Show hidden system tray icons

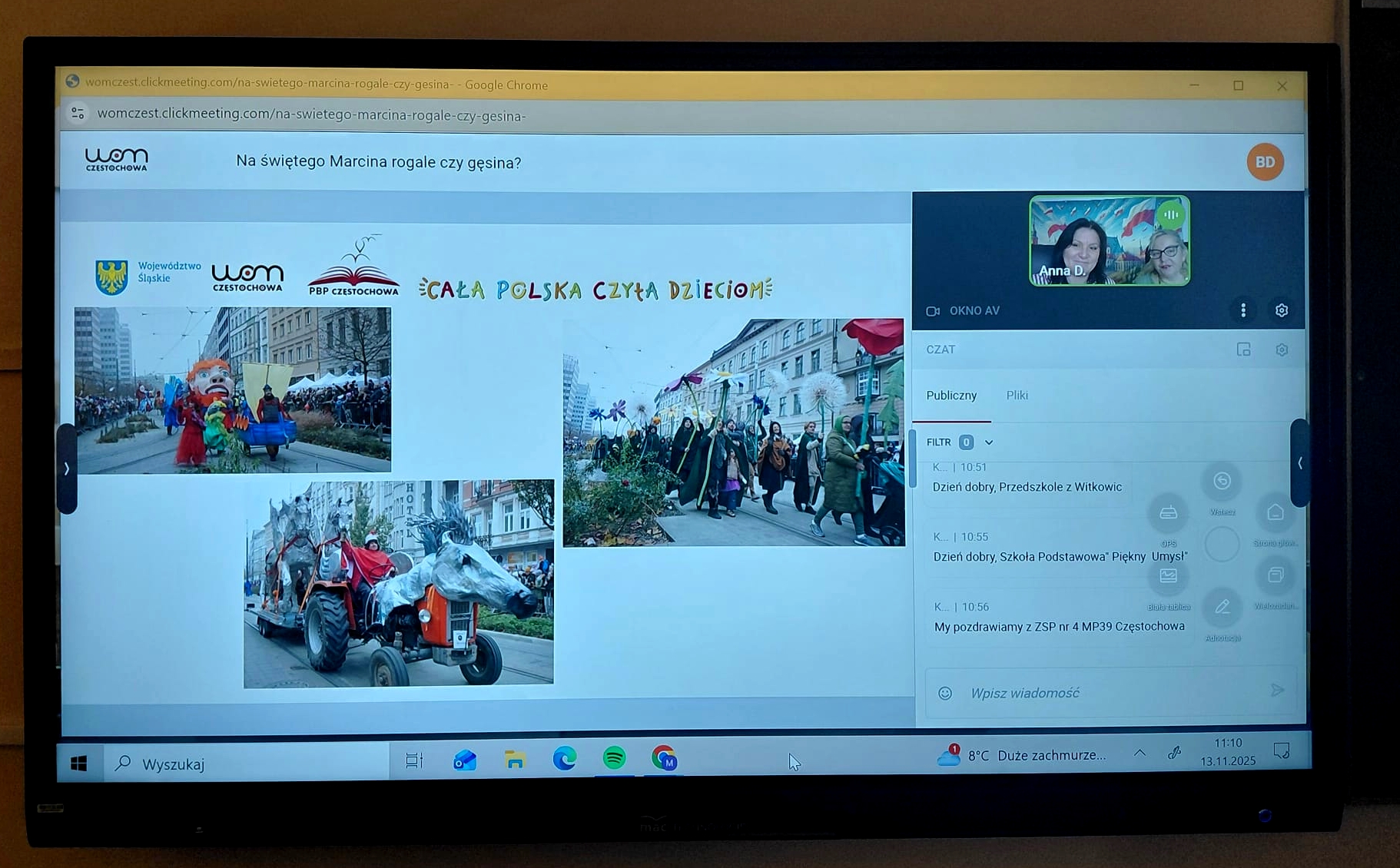point(1140,754)
